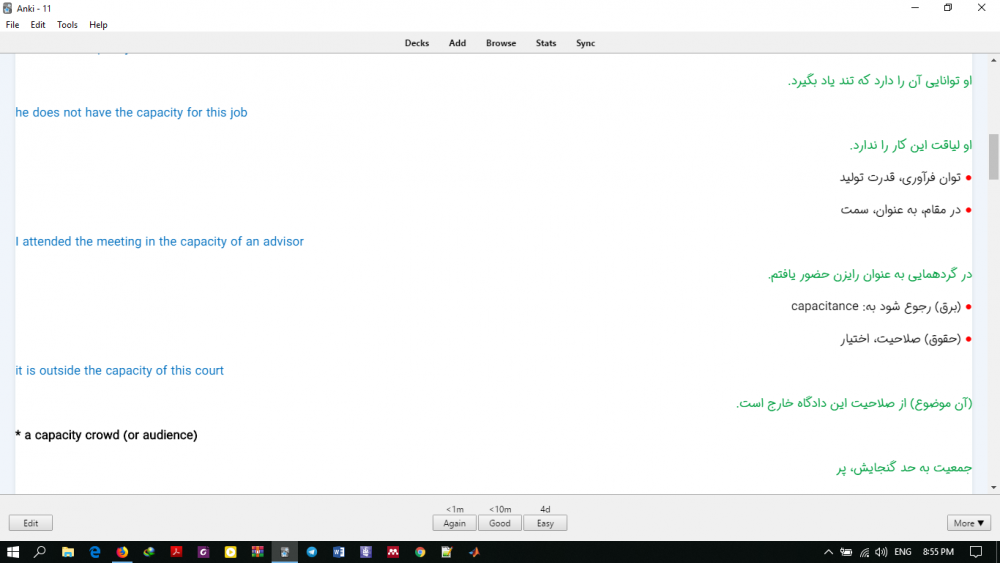This screenshot has width=1000, height=563.
Task: Open File Explorer from the taskbar
Action: coord(68,552)
